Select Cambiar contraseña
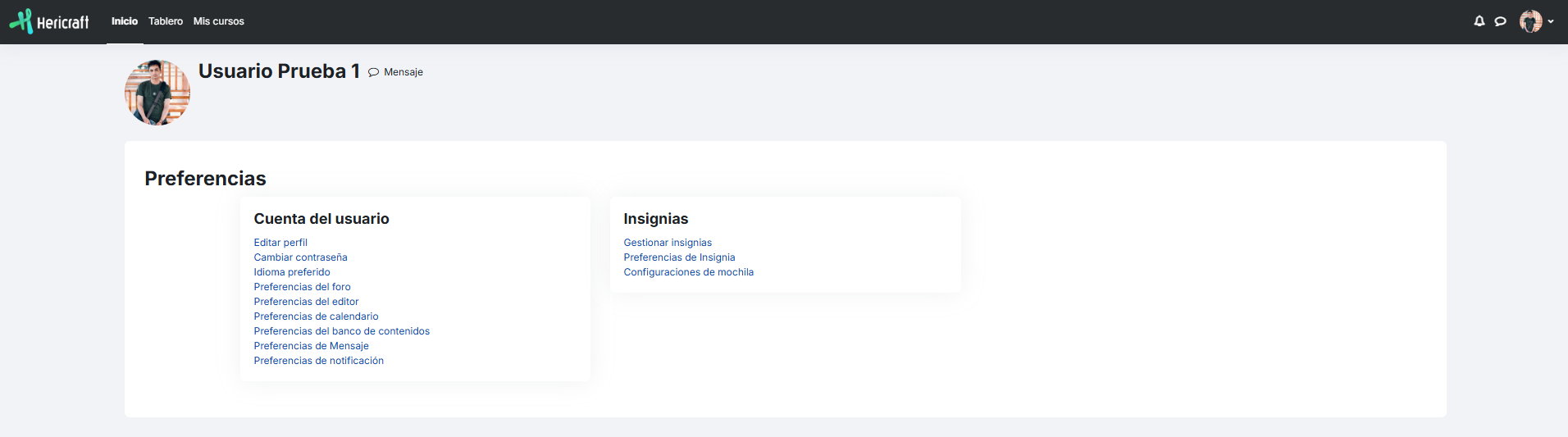This screenshot has height=437, width=1568. [300, 257]
